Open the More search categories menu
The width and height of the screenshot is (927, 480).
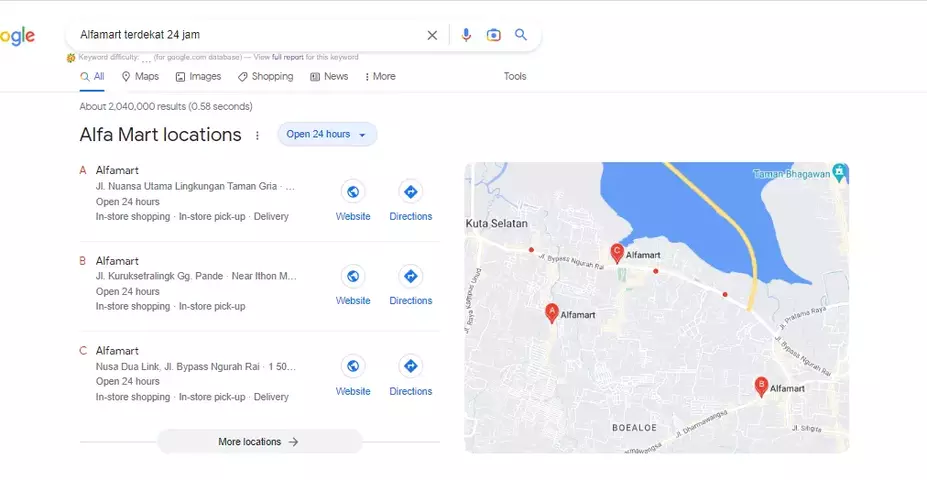(380, 76)
